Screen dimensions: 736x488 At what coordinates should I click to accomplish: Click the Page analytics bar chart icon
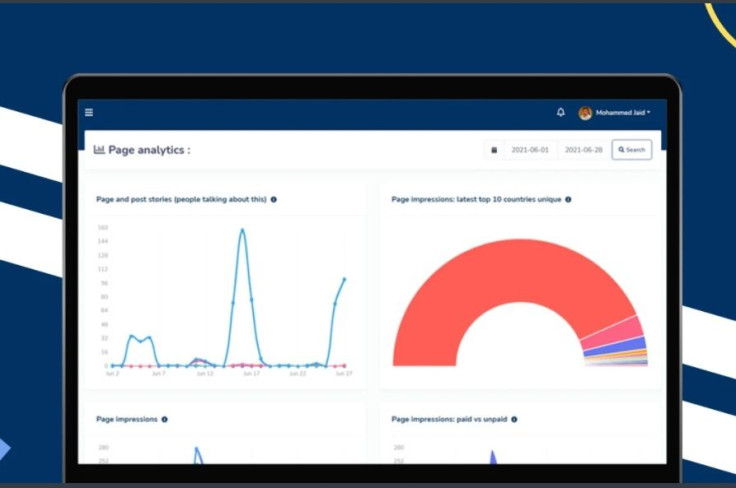pos(99,150)
